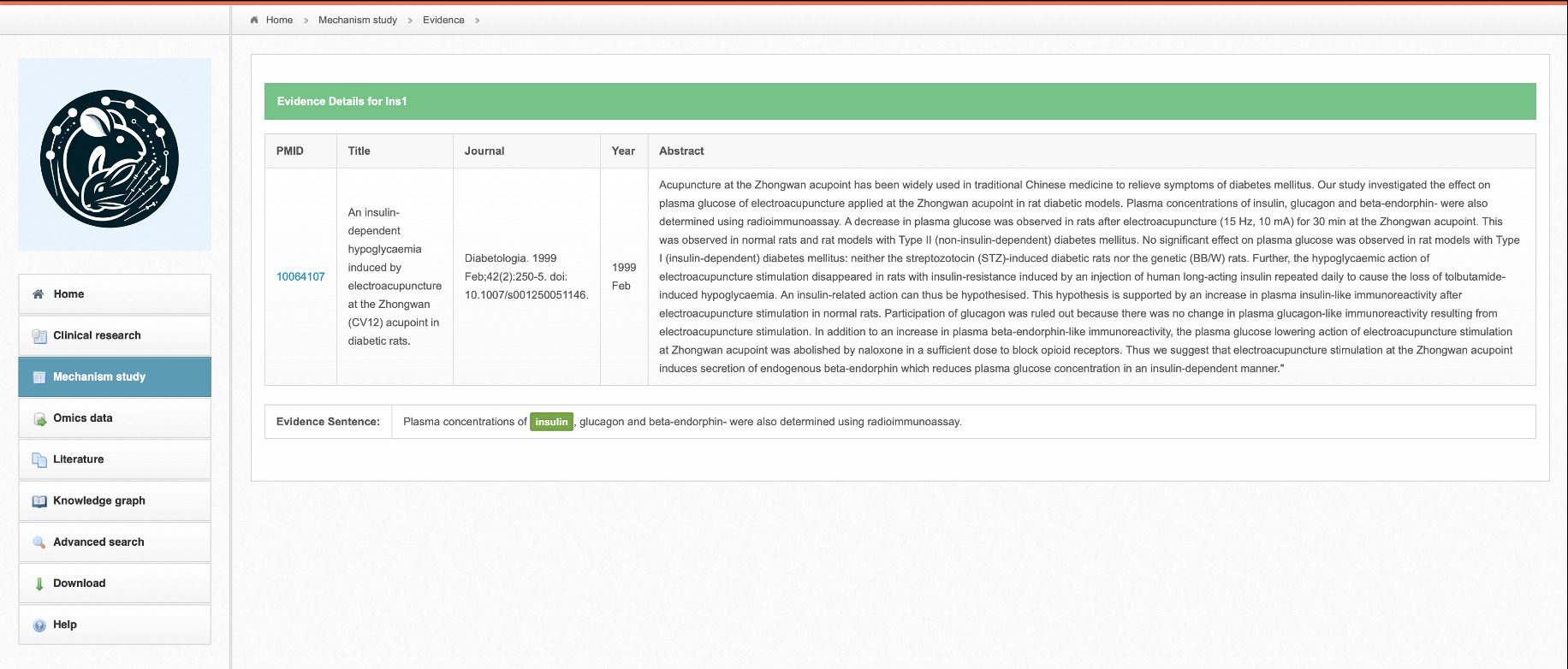Click the green Download arrow icon
The width and height of the screenshot is (1568, 669).
click(39, 584)
